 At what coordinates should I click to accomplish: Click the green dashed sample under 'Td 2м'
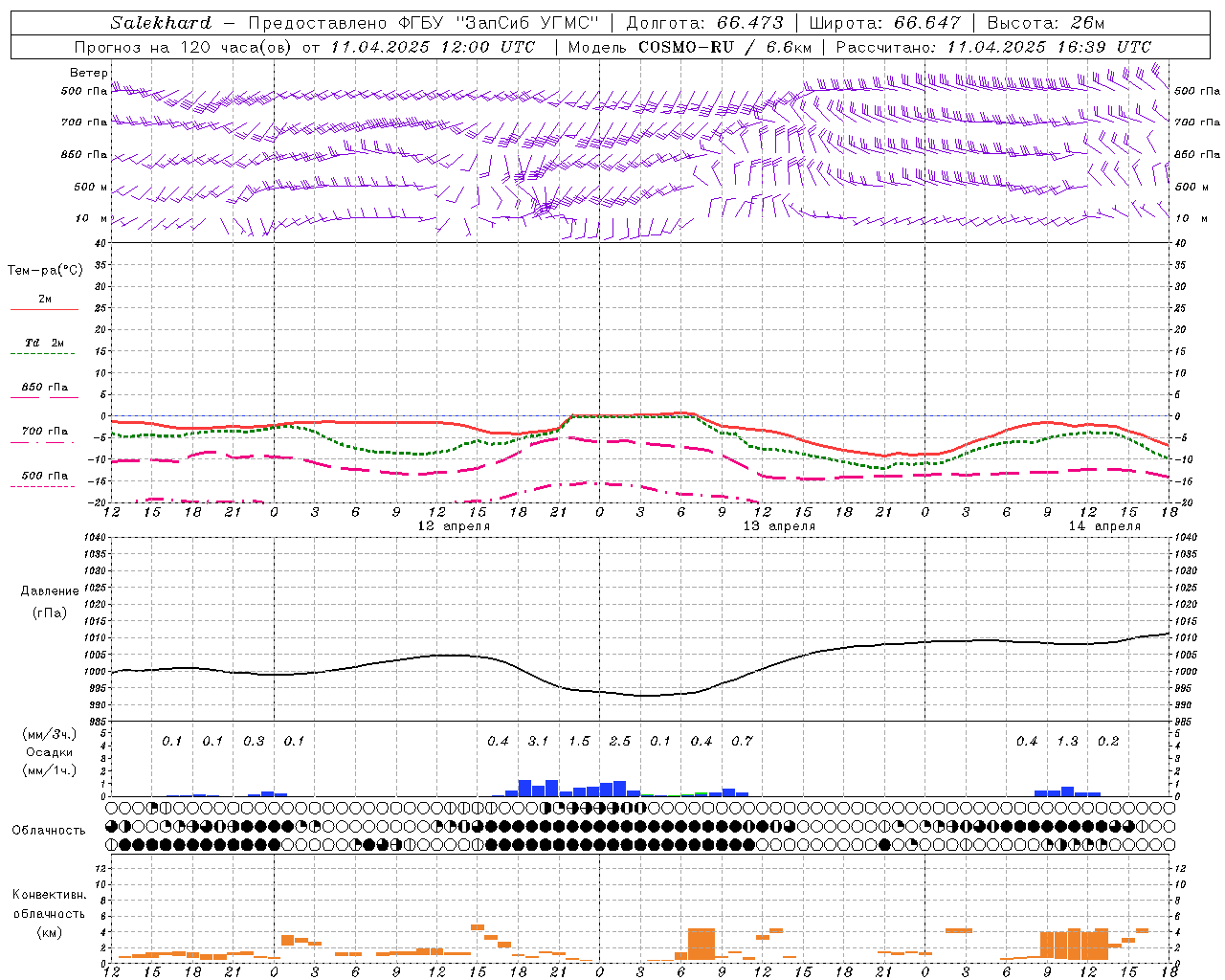[x=42, y=353]
